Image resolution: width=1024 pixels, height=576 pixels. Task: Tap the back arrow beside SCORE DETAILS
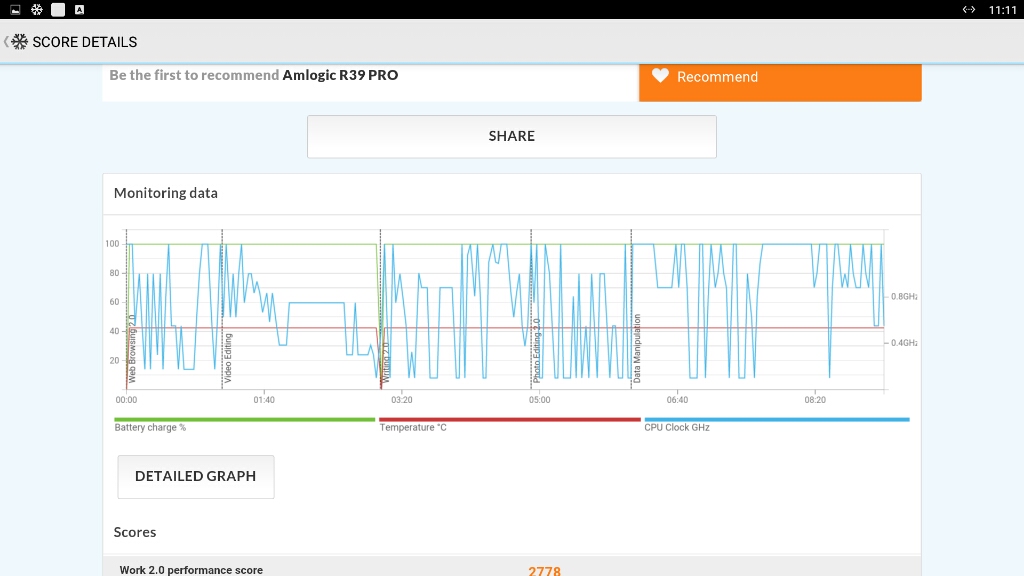pos(6,42)
